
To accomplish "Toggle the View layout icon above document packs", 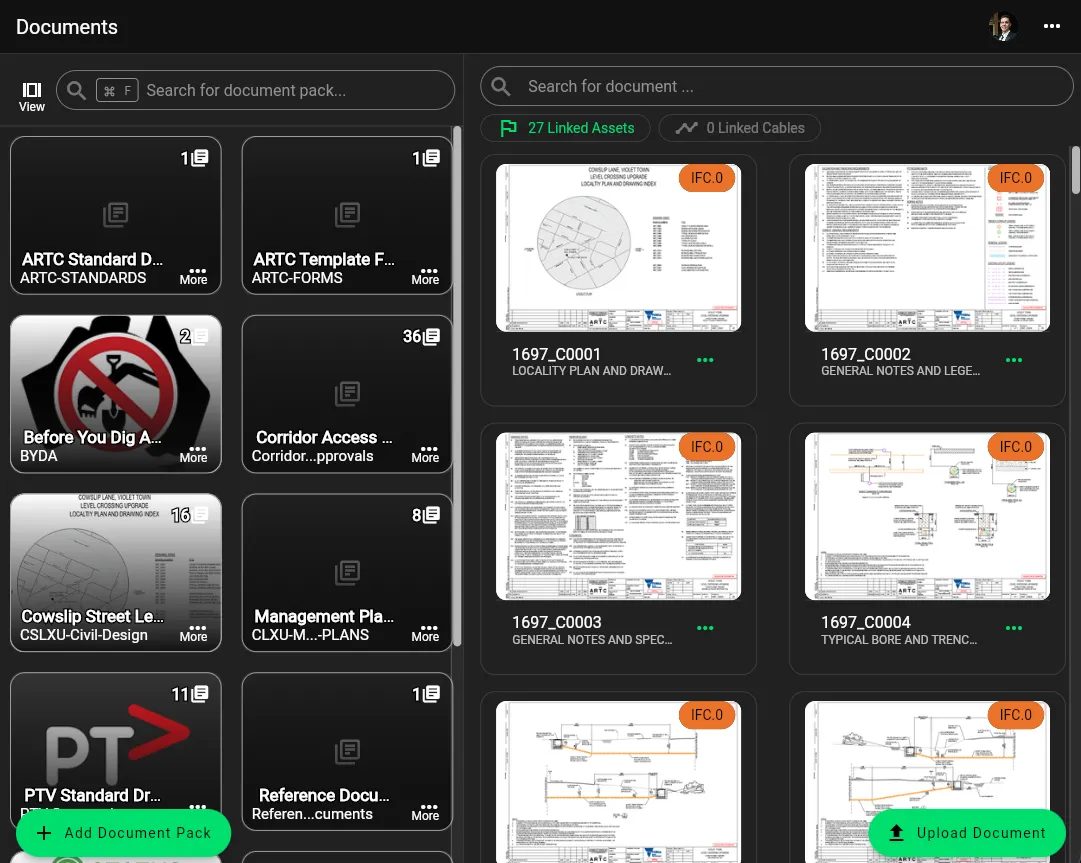I will [31, 90].
